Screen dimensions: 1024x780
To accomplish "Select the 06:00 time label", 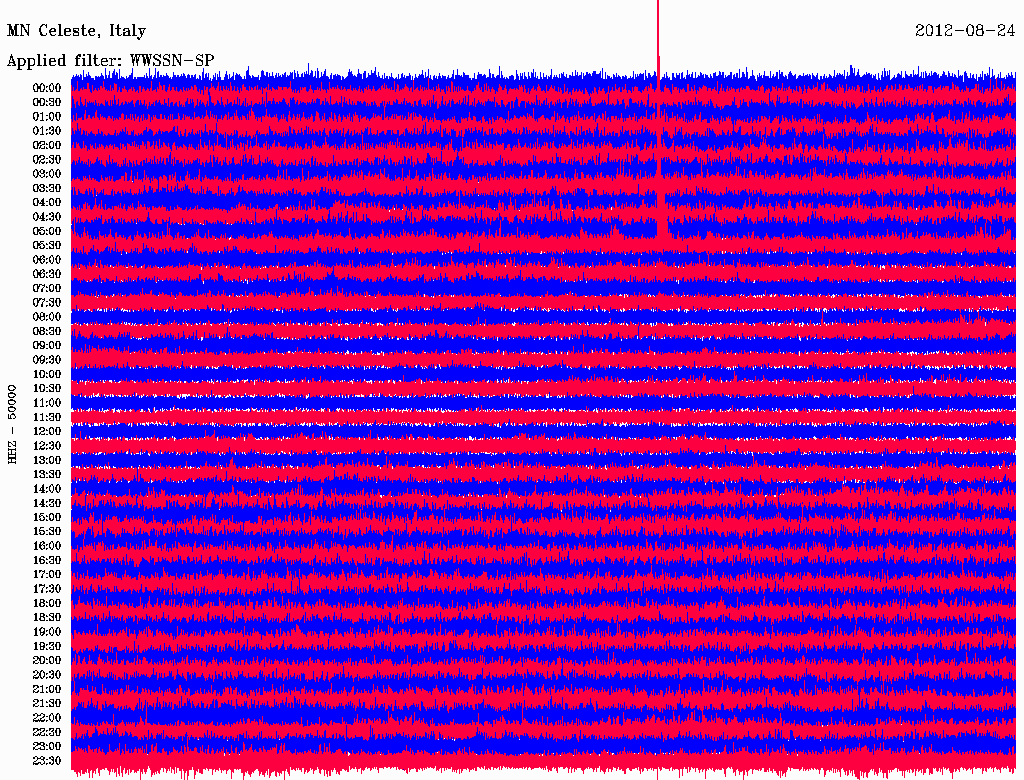I will coord(47,259).
